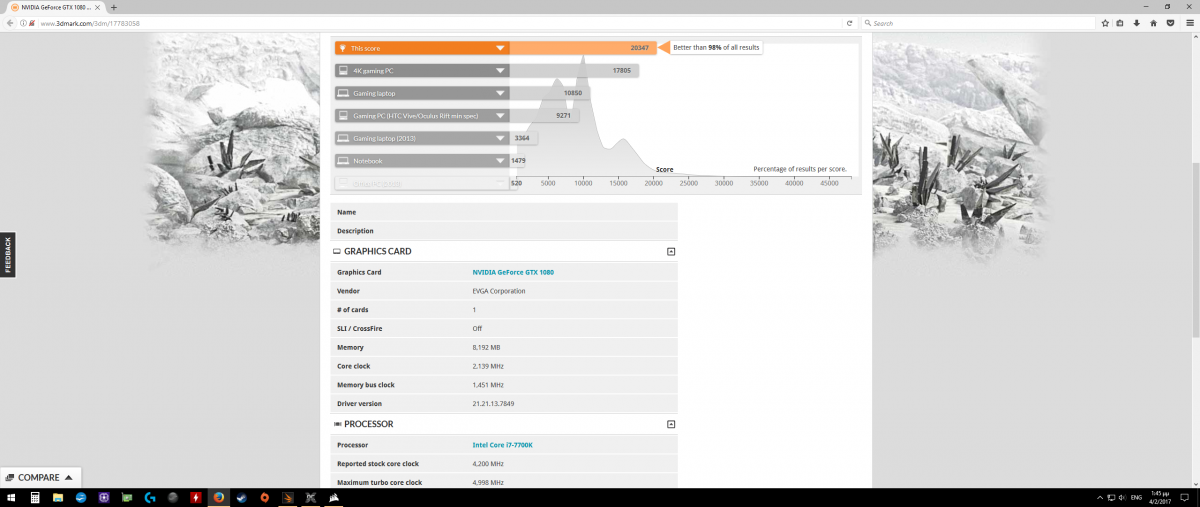Open the site identity info icon

pyautogui.click(x=23, y=23)
